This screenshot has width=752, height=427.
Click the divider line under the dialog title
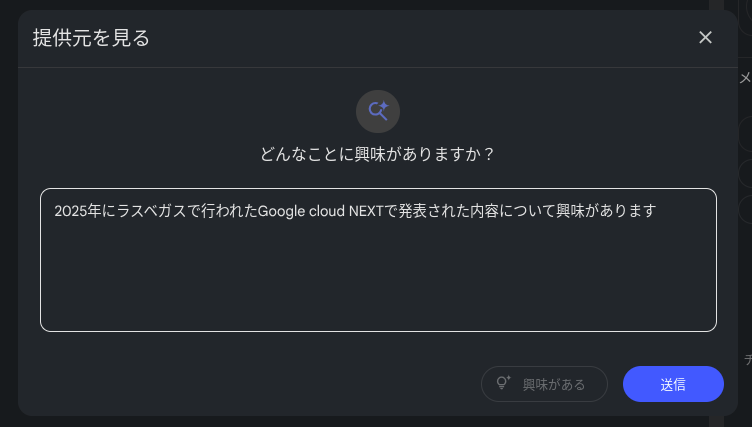tap(378, 68)
